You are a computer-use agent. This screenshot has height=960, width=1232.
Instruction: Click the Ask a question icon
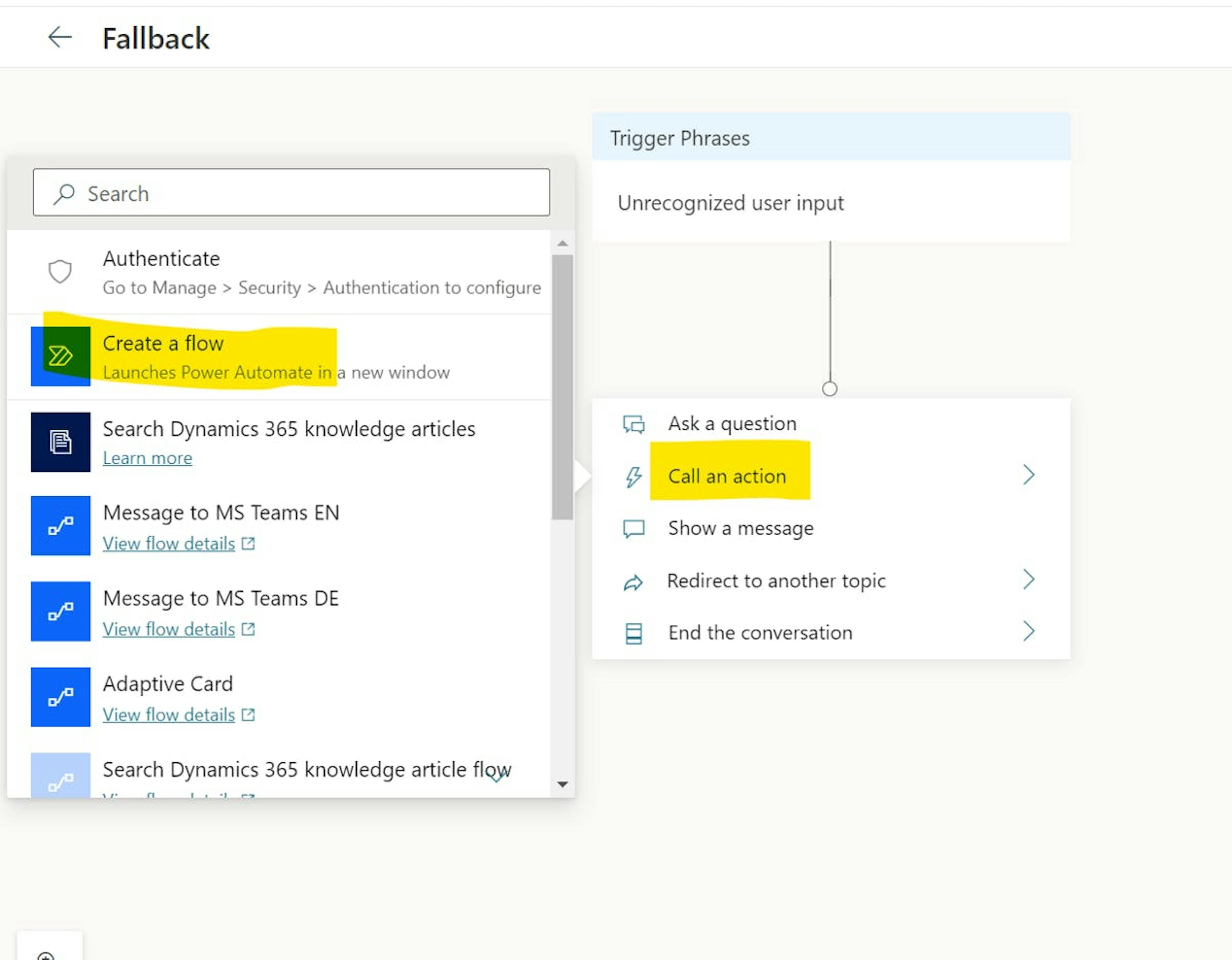(634, 424)
